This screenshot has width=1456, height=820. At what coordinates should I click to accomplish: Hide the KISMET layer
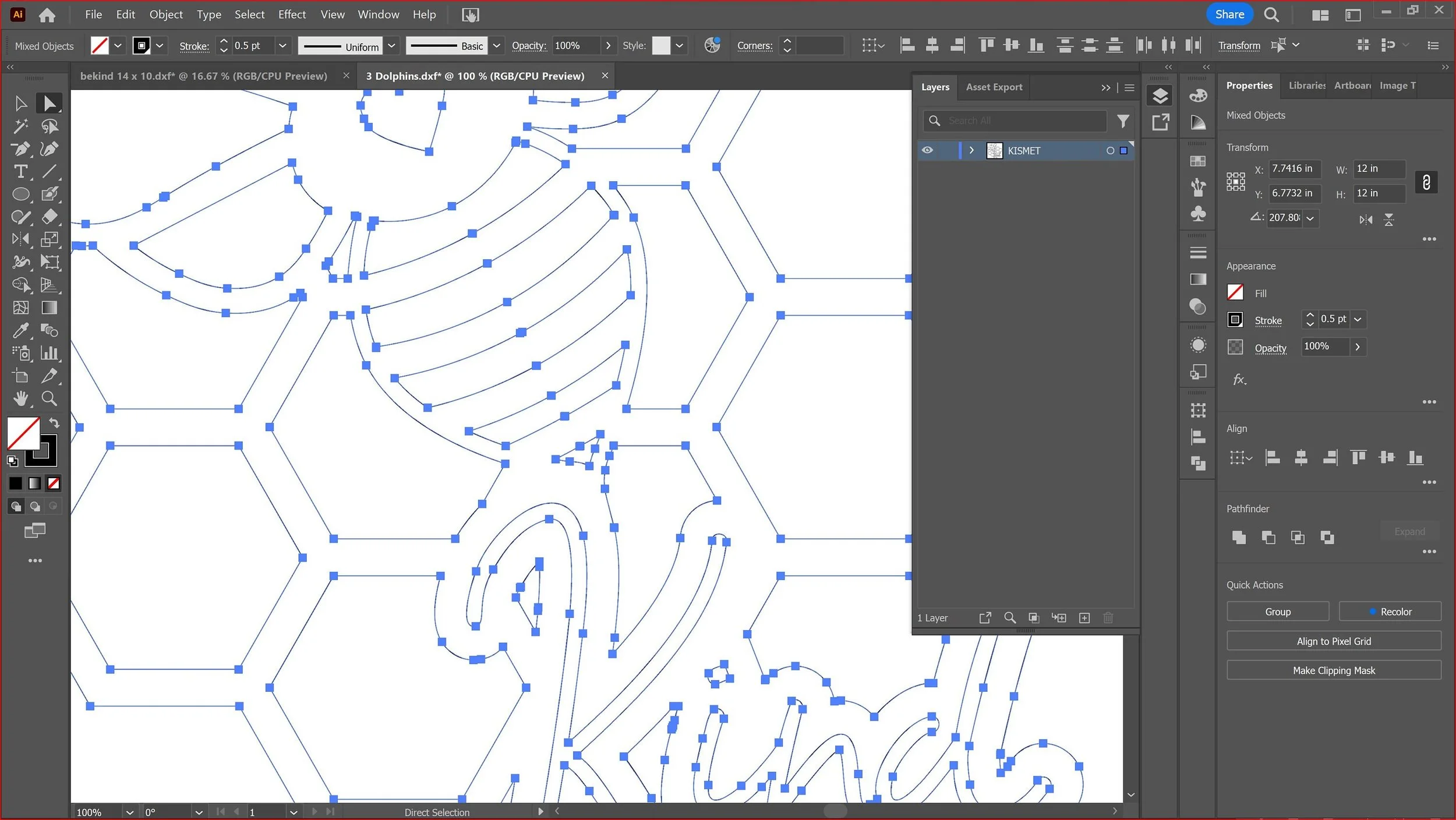927,150
